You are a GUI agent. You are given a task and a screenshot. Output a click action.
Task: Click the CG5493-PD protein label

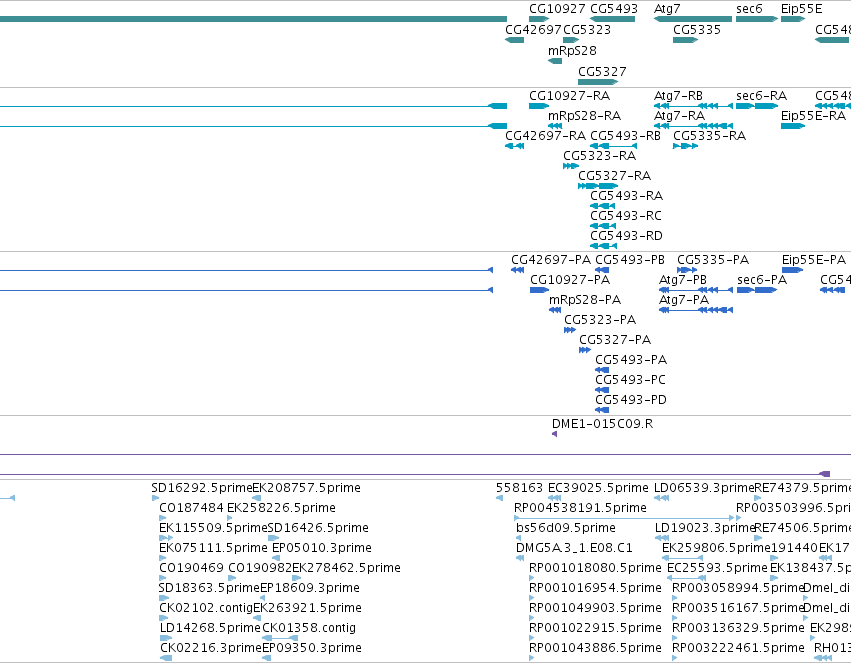631,401
